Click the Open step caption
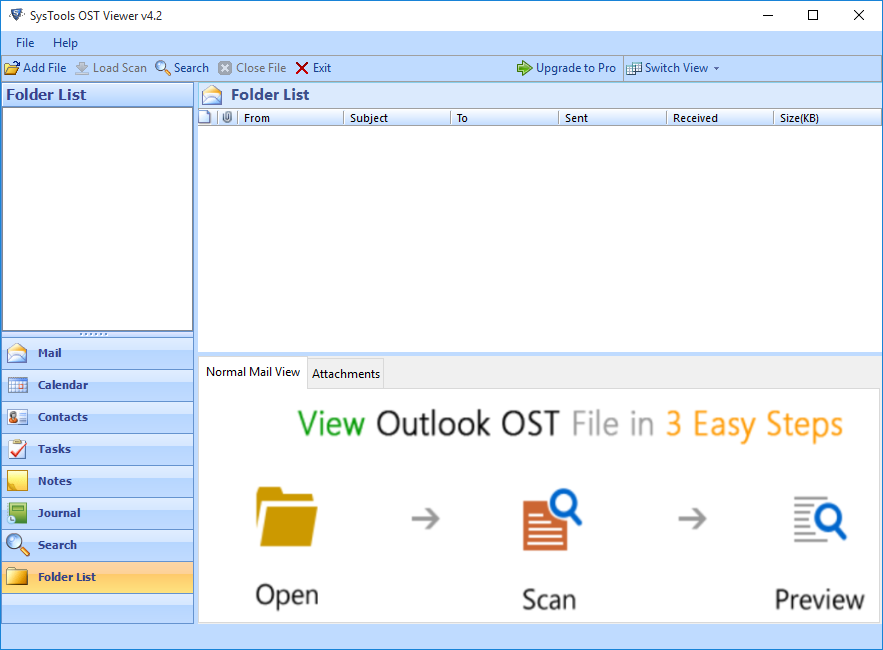This screenshot has height=650, width=883. click(287, 596)
